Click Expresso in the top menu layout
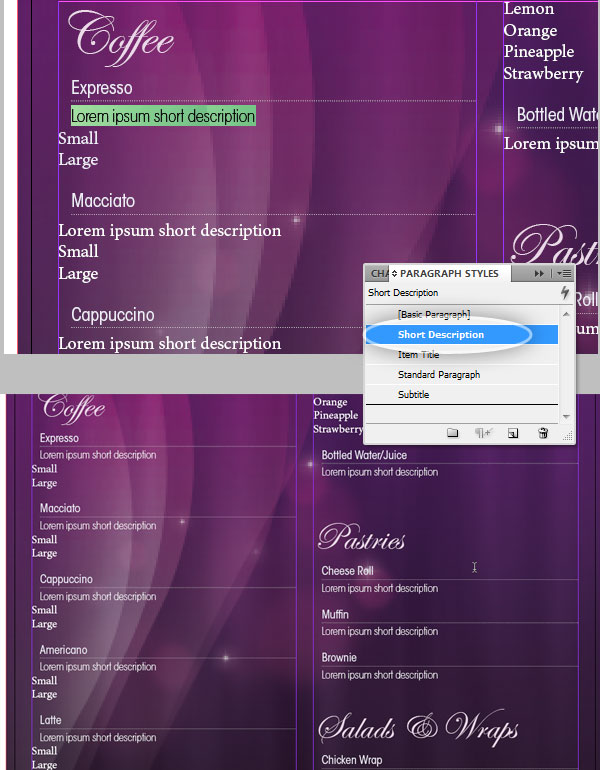Screen dimensions: 600x770 coord(102,88)
